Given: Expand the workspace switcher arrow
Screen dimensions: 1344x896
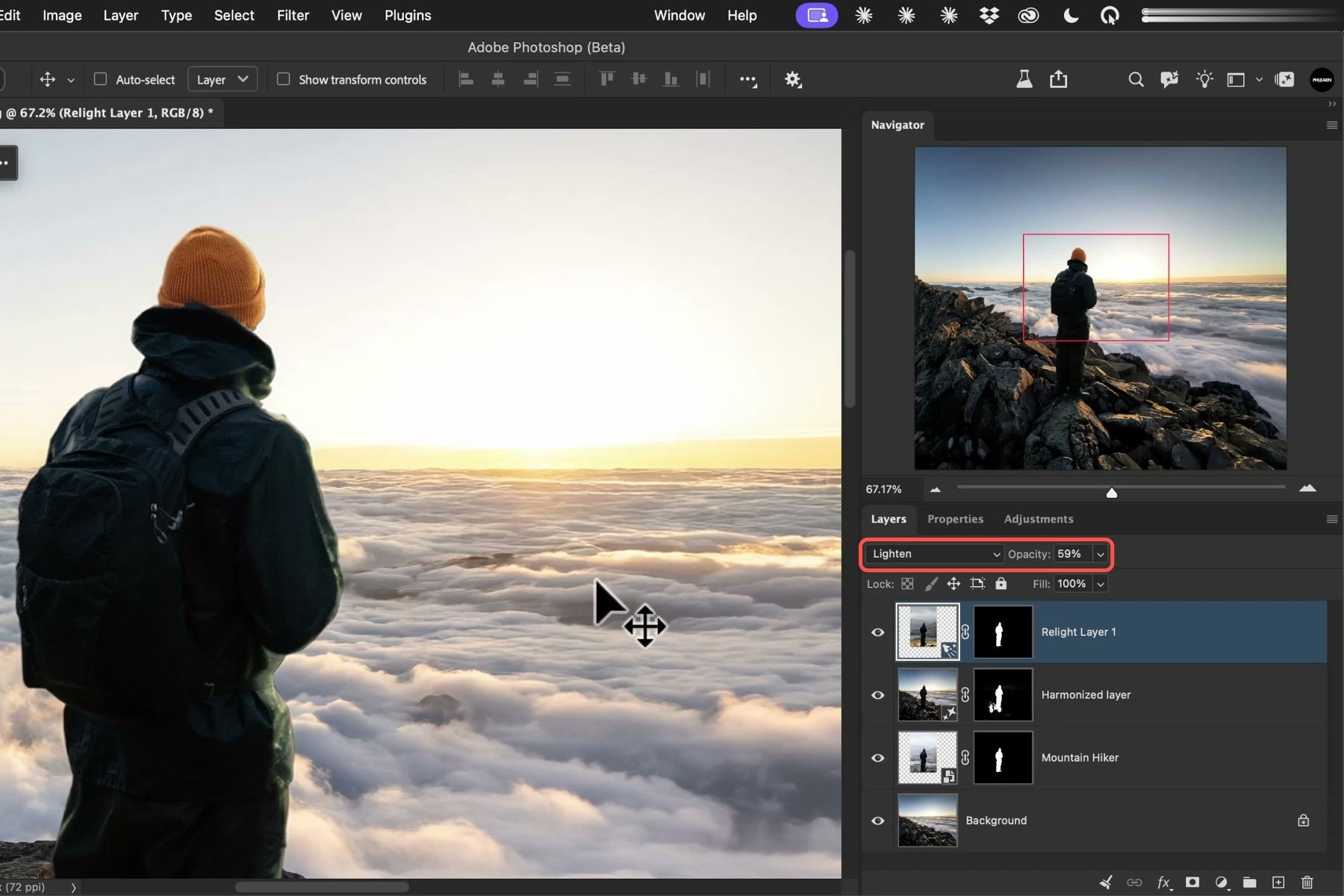Looking at the screenshot, I should click(x=1259, y=80).
